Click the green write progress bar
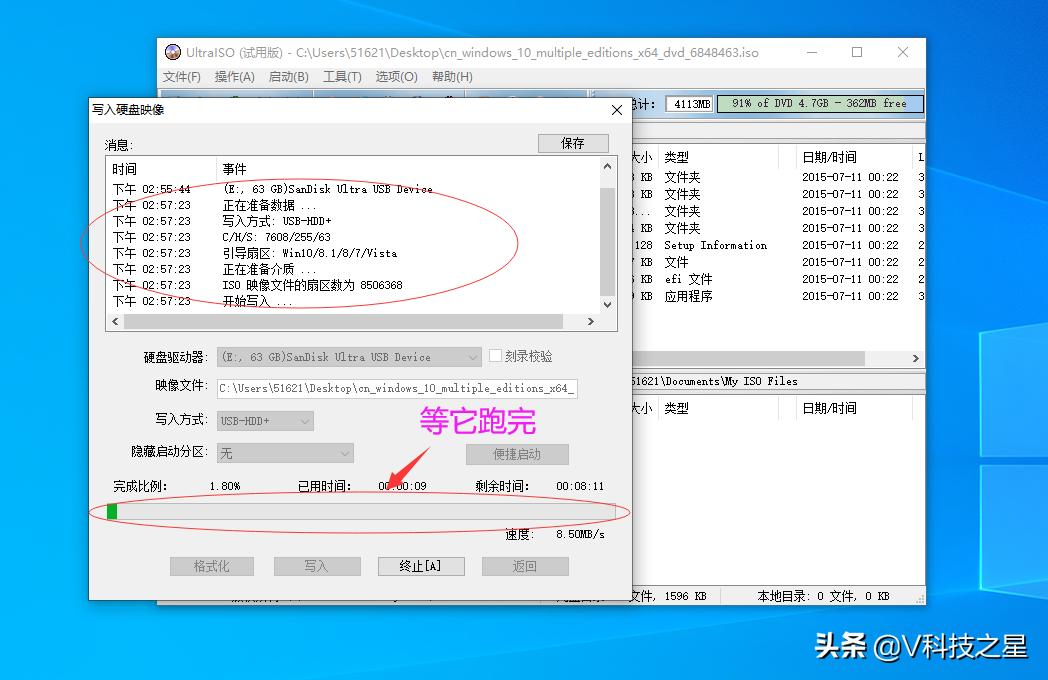Viewport: 1048px width, 680px height. tap(113, 511)
